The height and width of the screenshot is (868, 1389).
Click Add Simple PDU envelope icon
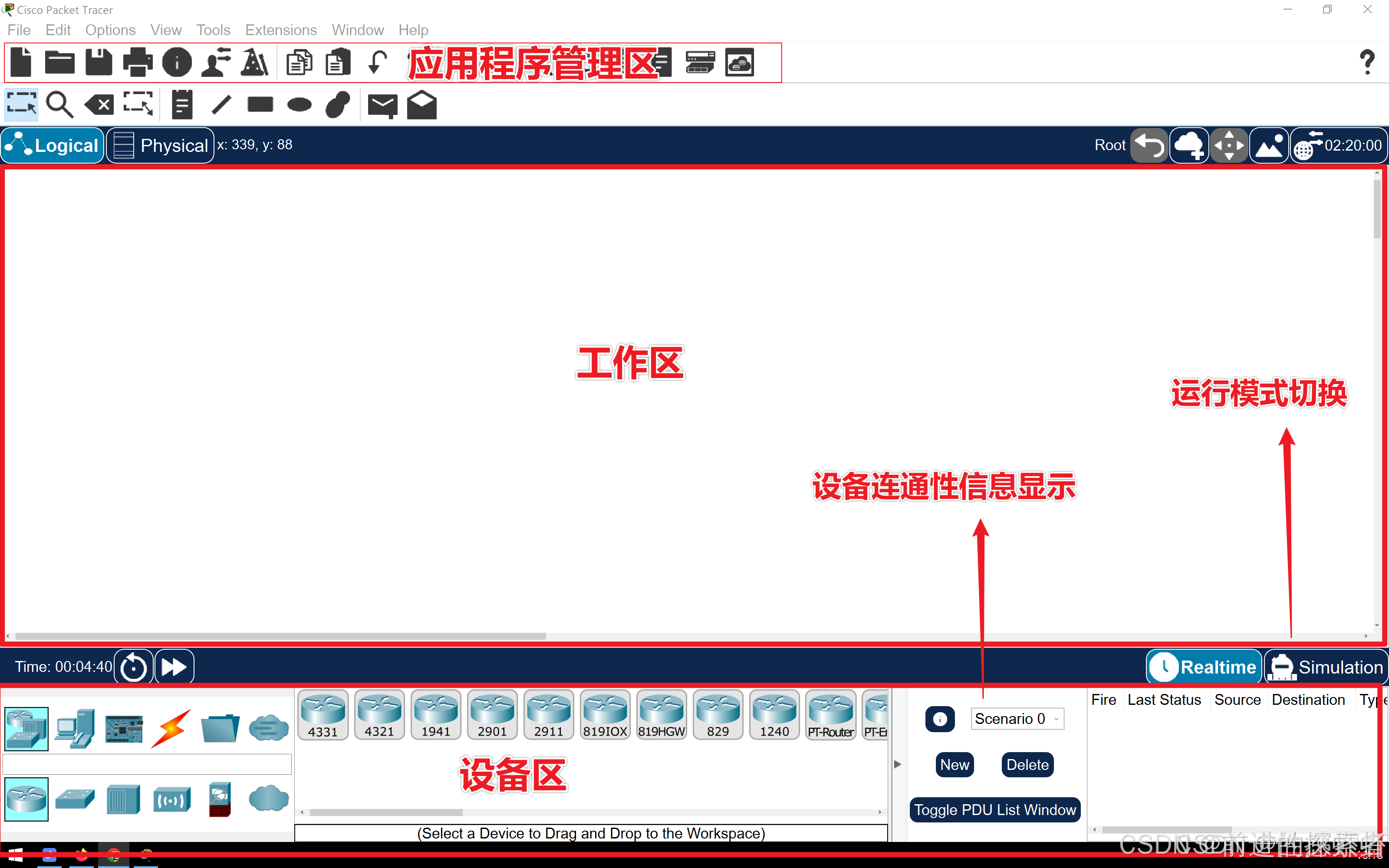[382, 105]
